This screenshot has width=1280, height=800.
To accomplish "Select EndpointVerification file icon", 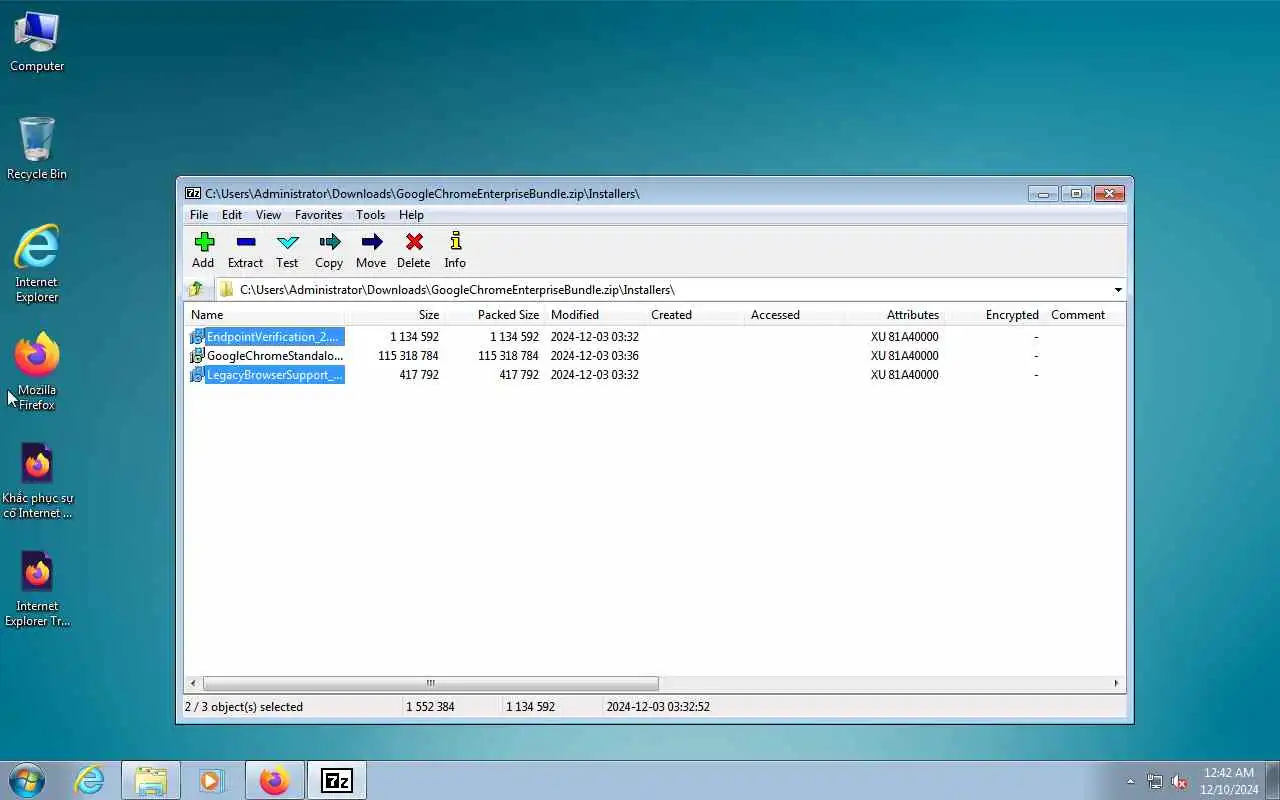I will point(197,337).
